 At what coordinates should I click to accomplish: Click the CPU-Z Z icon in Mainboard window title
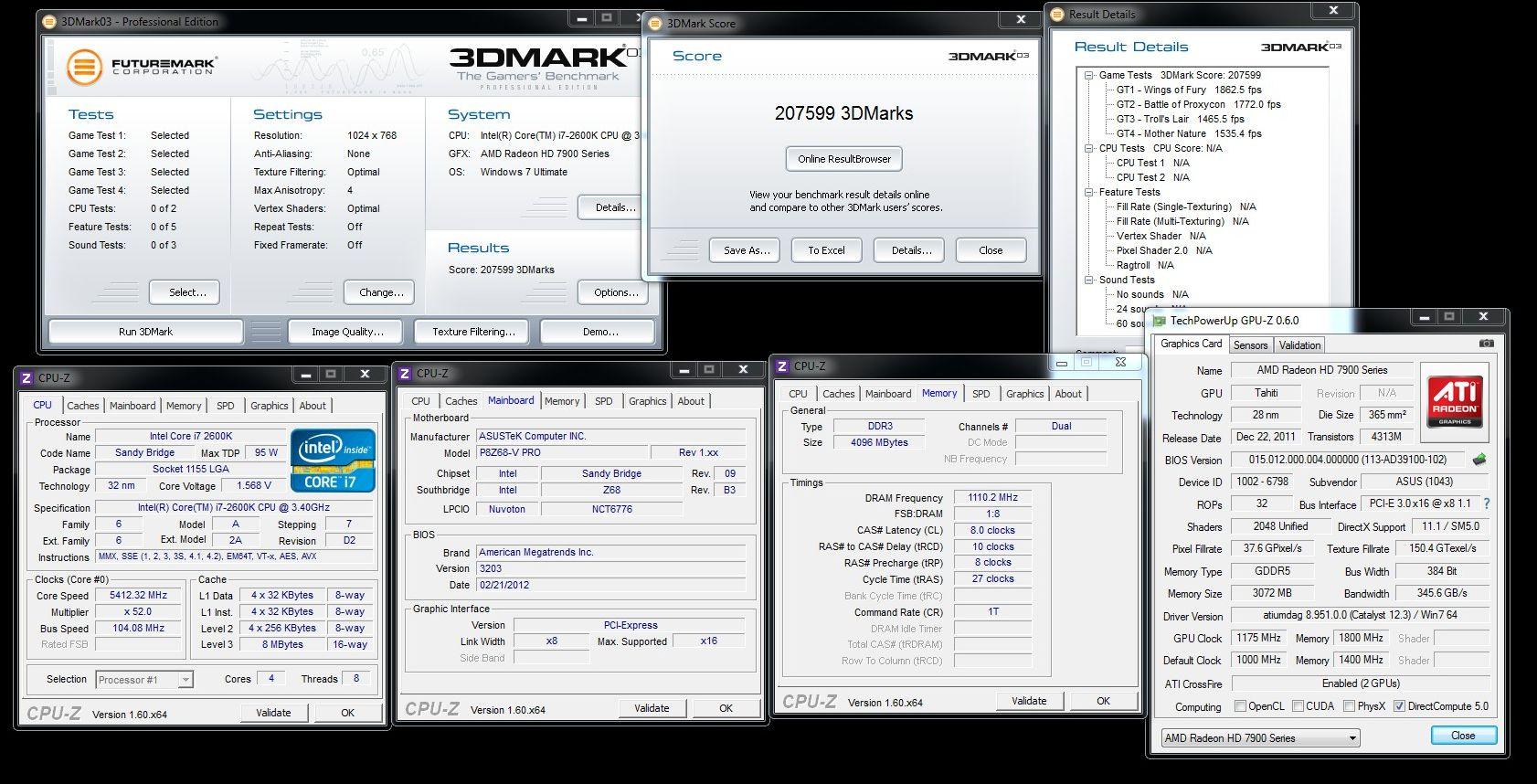[405, 373]
